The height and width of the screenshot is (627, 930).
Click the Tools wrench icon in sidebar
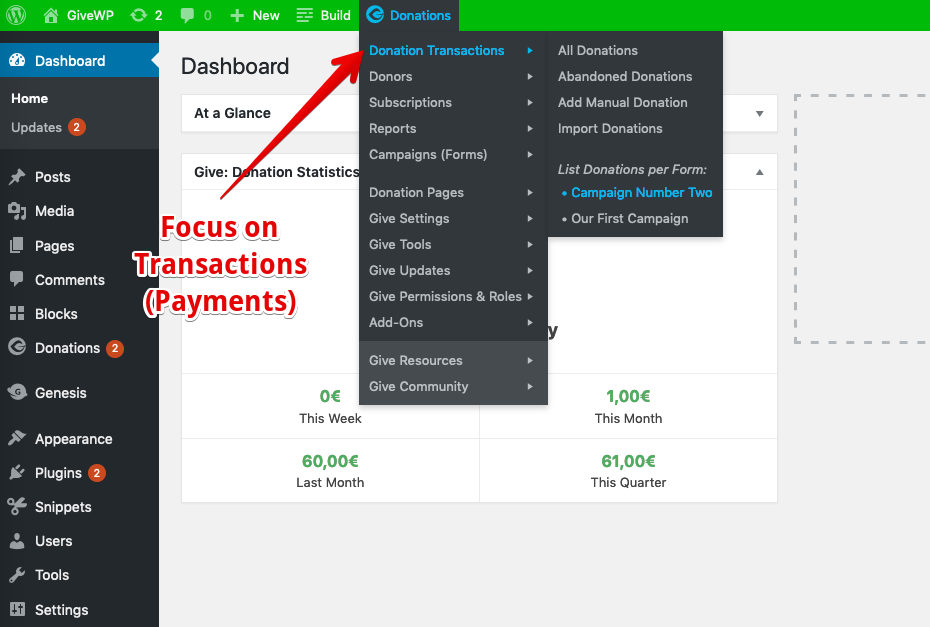[x=17, y=574]
